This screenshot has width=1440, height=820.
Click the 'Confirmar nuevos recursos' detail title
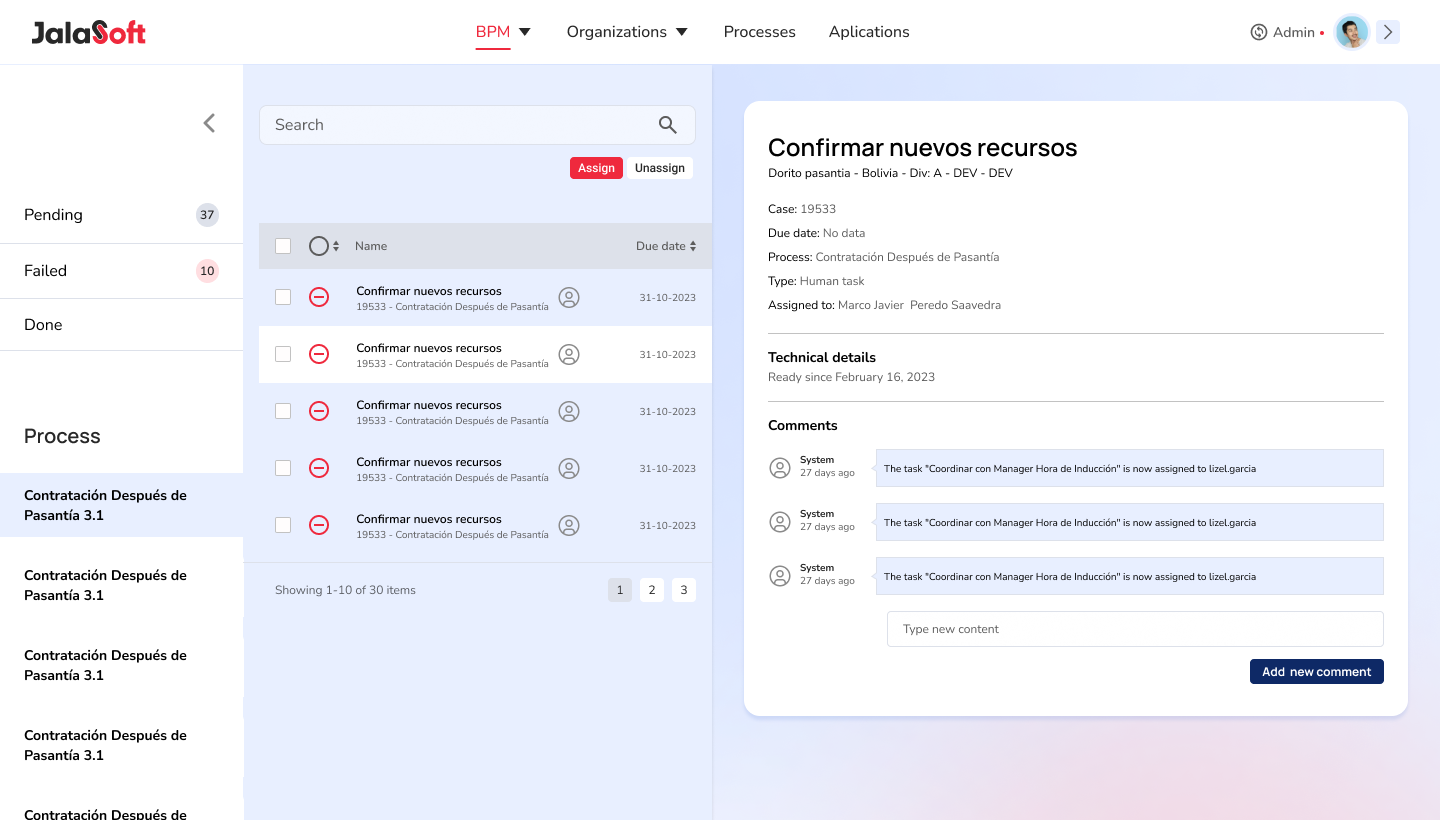point(922,148)
